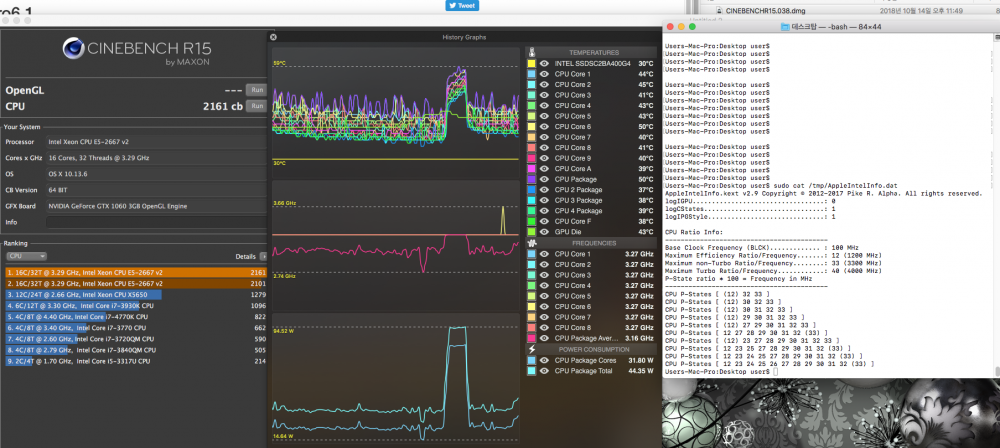The height and width of the screenshot is (448, 1000).
Task: Click purple color swatch for CPU Package temperature
Action: [x=532, y=179]
